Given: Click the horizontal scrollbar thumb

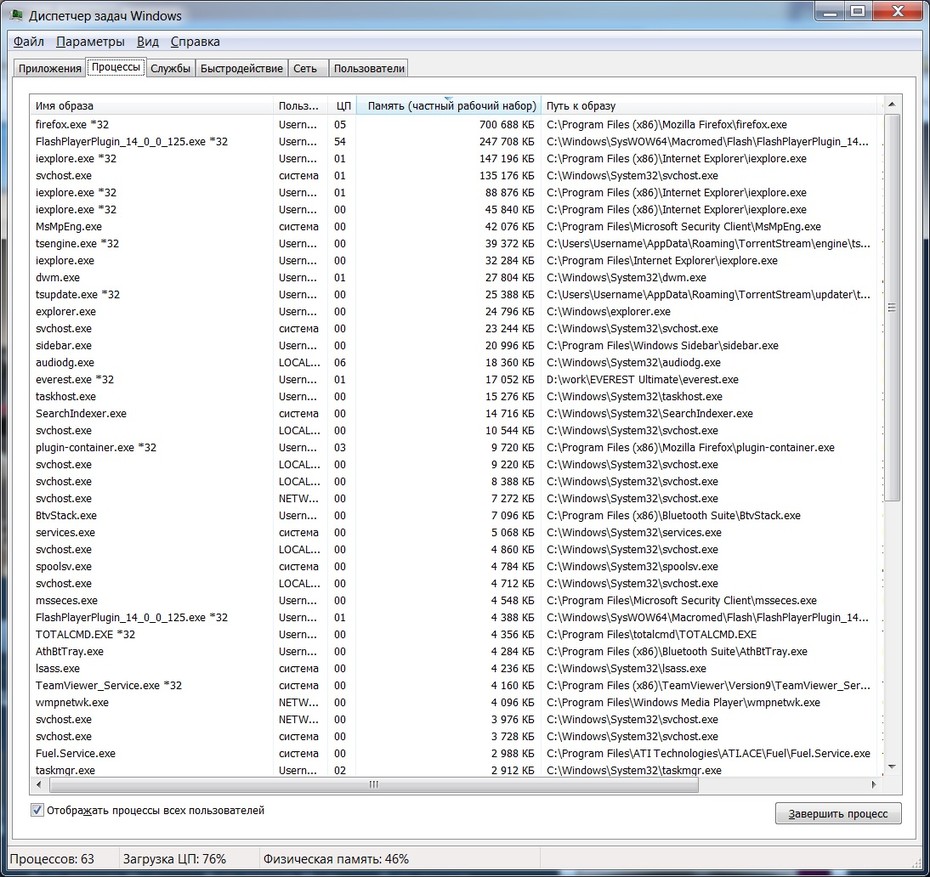Looking at the screenshot, I should [x=374, y=784].
